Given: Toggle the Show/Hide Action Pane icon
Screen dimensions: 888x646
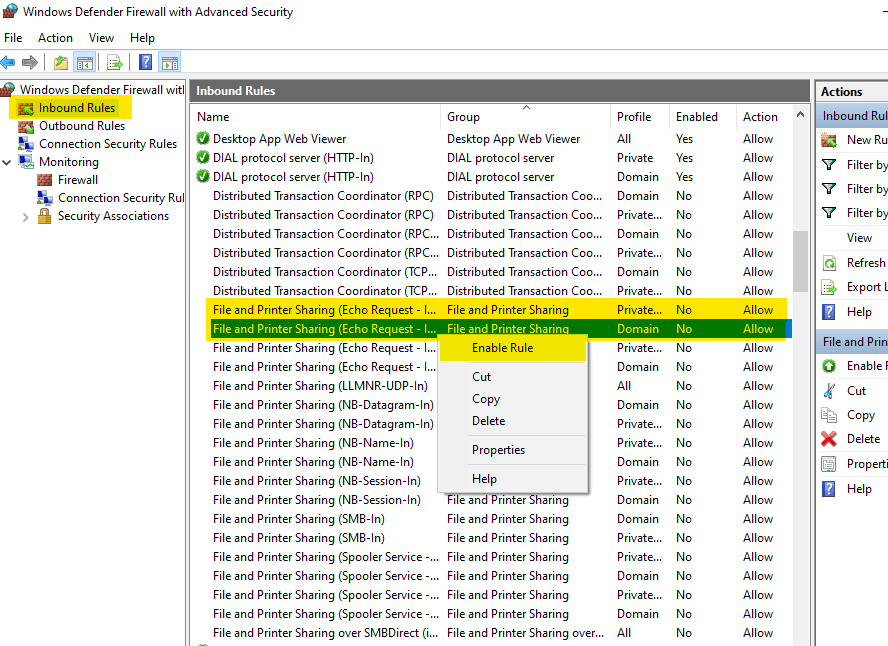Looking at the screenshot, I should [x=170, y=62].
